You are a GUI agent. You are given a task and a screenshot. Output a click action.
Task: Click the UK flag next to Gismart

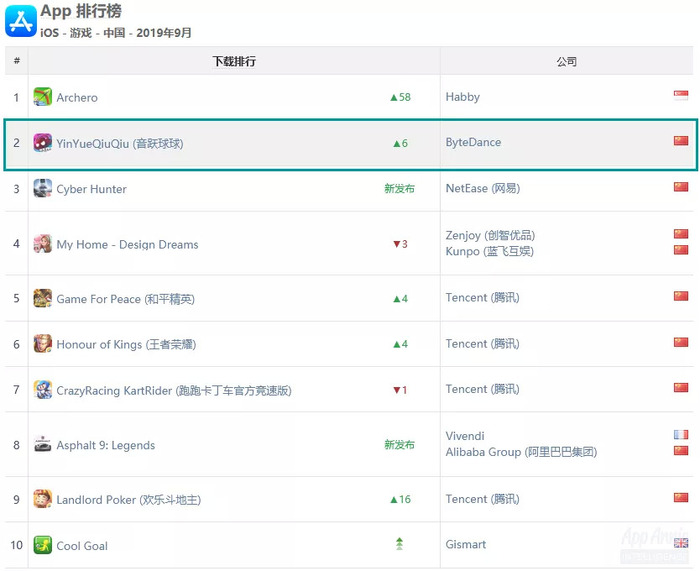tap(681, 543)
